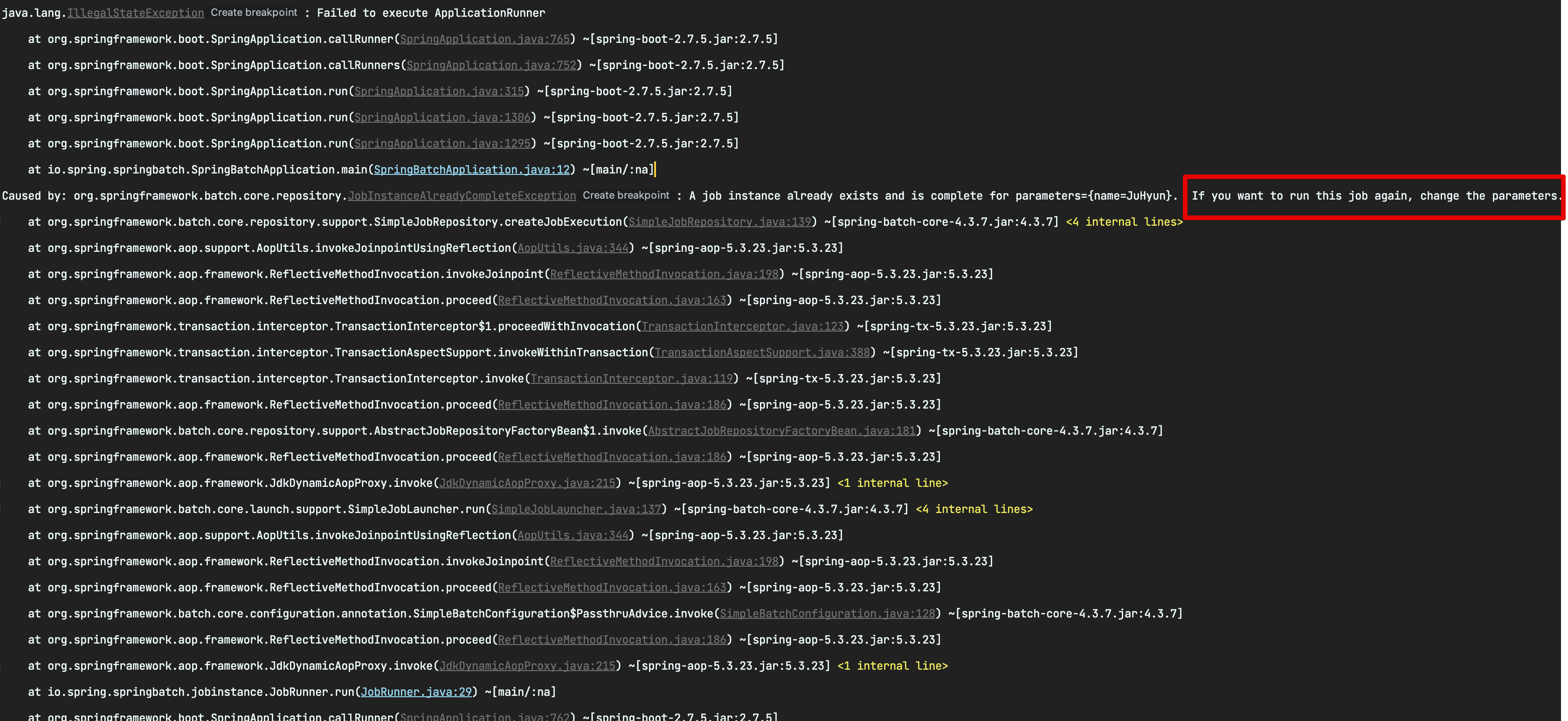Open the IllegalStateException class link
Image resolution: width=1568 pixels, height=721 pixels.
[x=136, y=13]
